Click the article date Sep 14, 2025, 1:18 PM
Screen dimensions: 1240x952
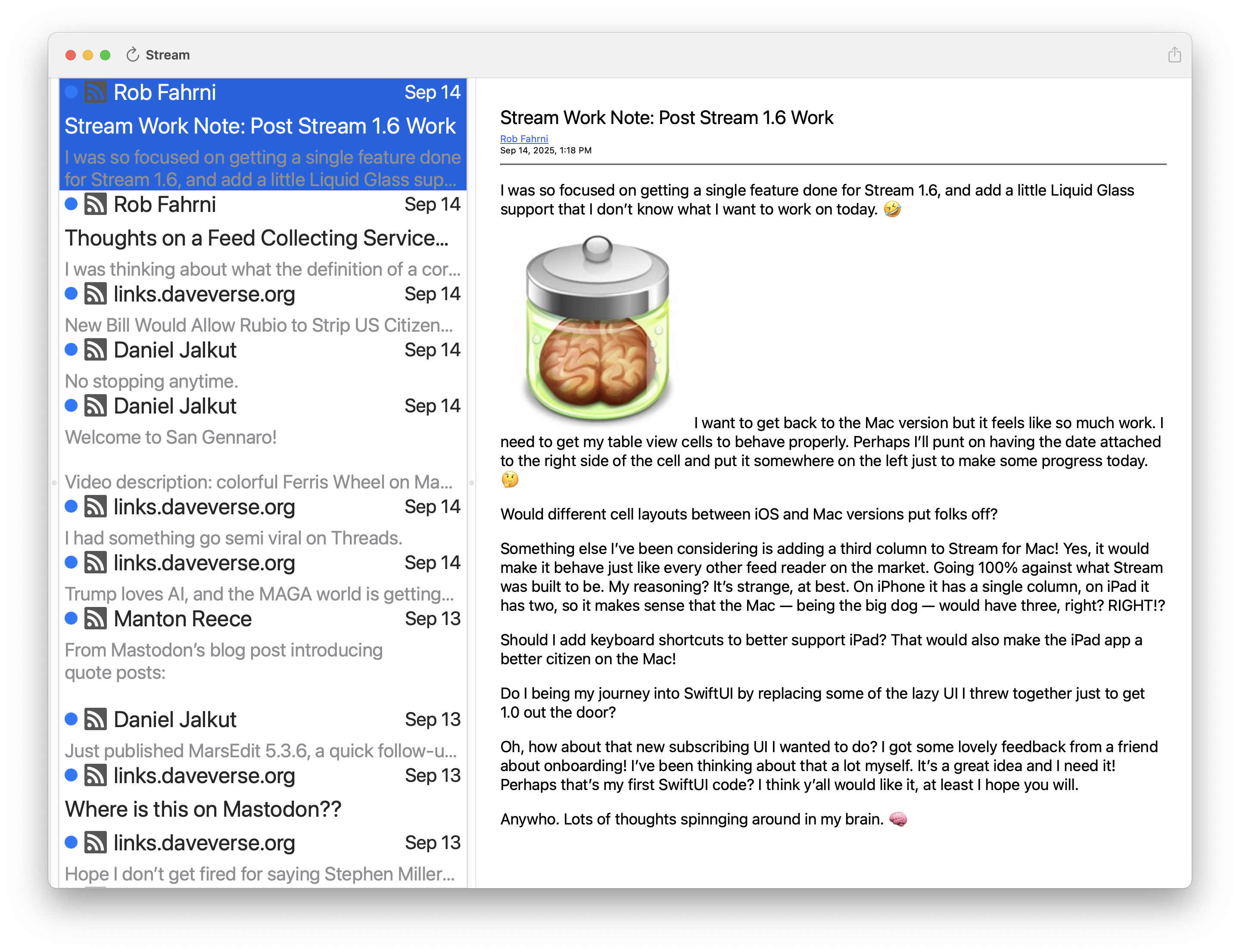coord(545,150)
